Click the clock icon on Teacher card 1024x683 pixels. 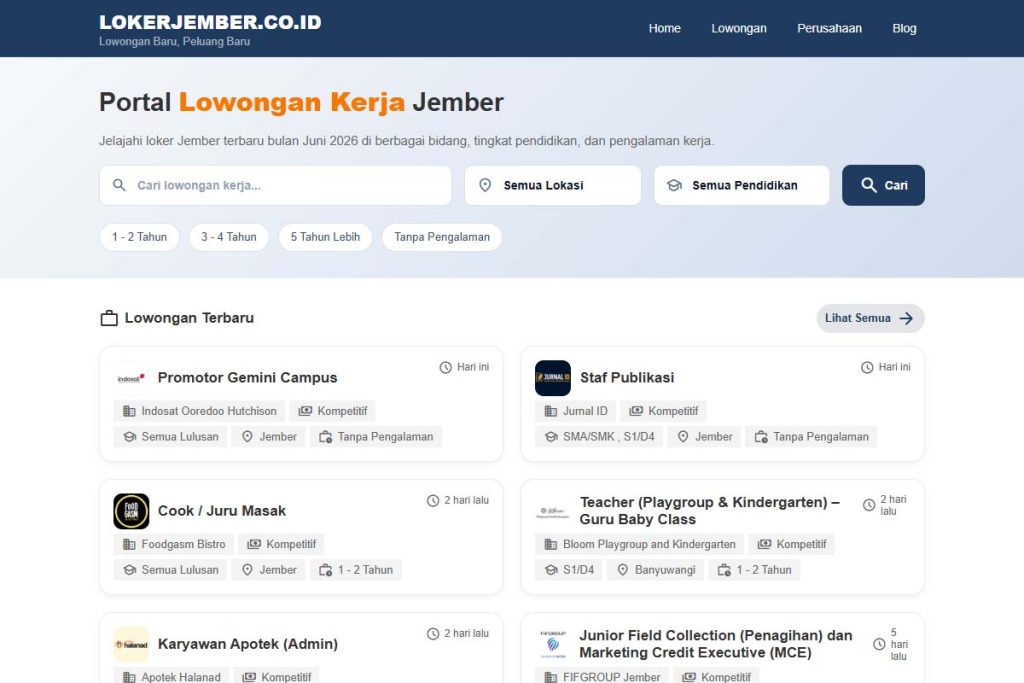pos(869,505)
